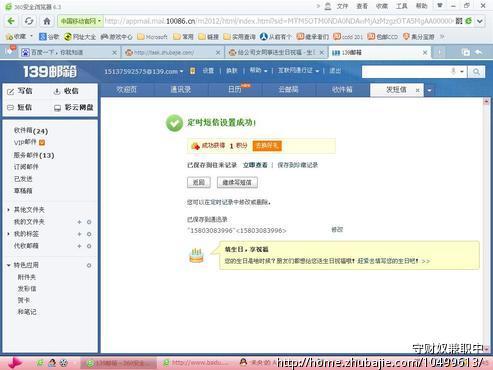Click the birthday cake icon
The height and width of the screenshot is (370, 493).
pyautogui.click(x=196, y=256)
